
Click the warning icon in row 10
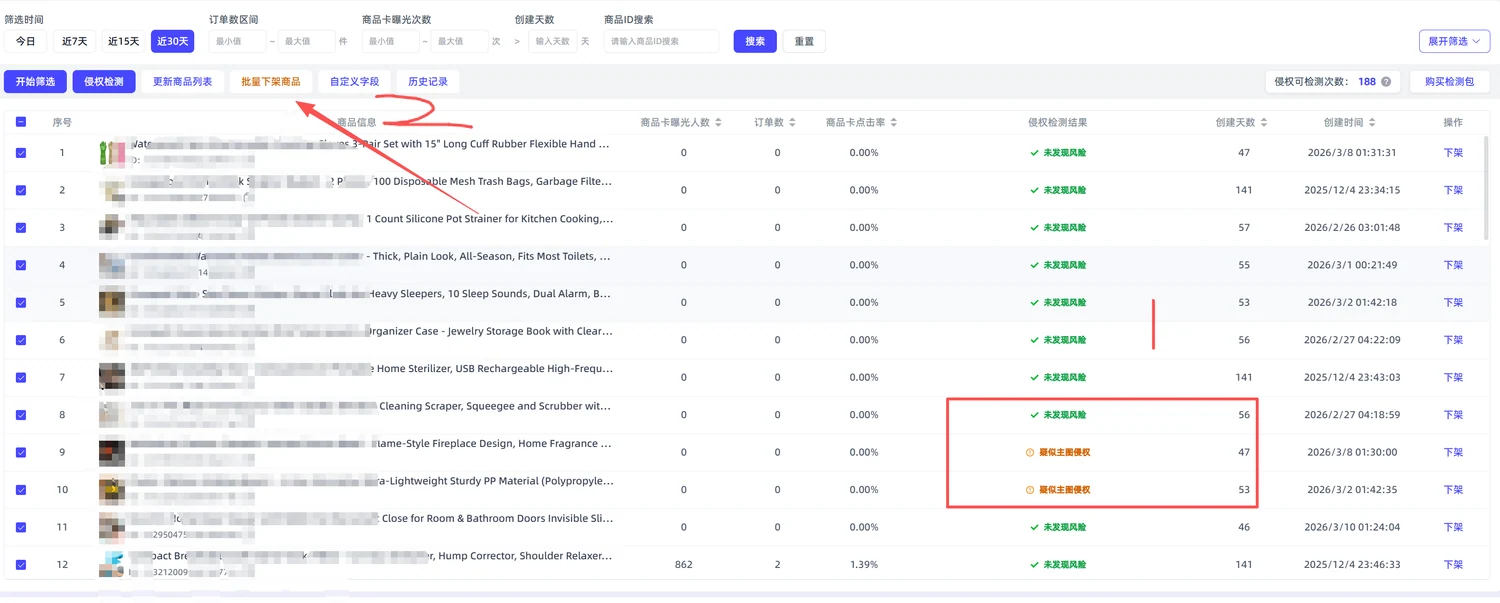[x=1030, y=490]
